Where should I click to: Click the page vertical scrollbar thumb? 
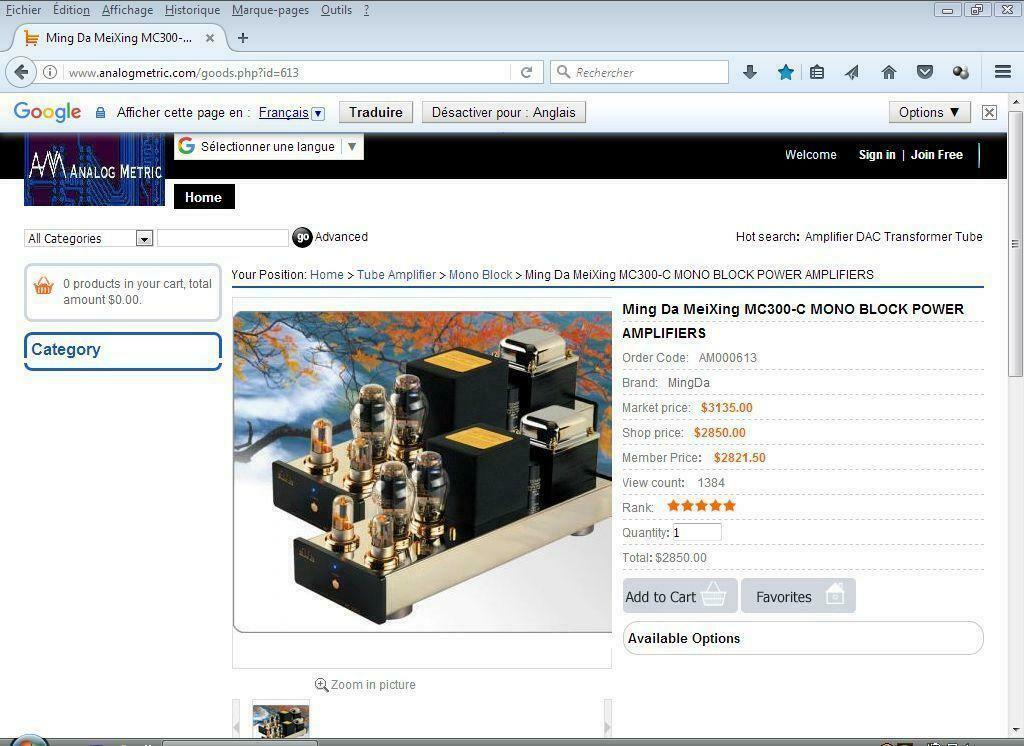click(x=1015, y=243)
